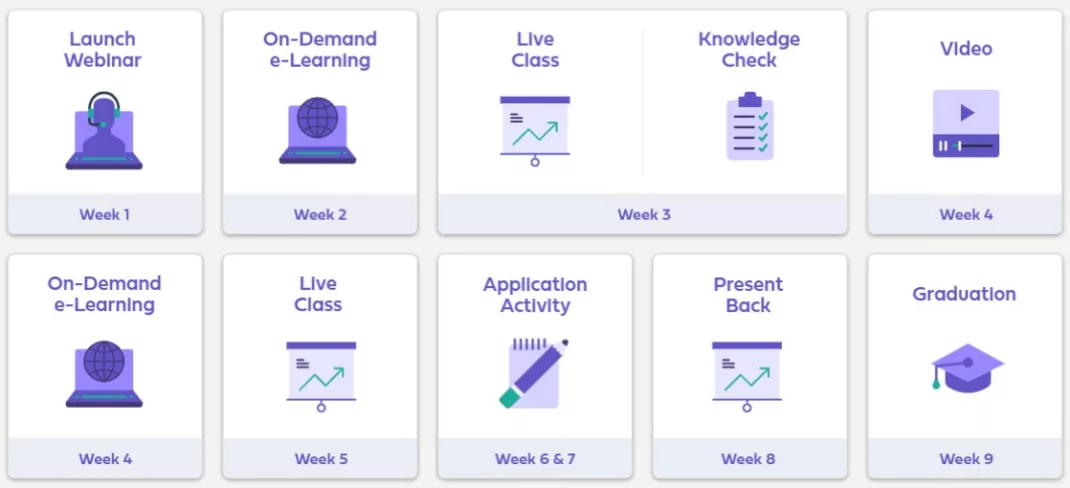Click the Week 1 footer label
Image resolution: width=1070 pixels, height=488 pixels.
[x=104, y=214]
